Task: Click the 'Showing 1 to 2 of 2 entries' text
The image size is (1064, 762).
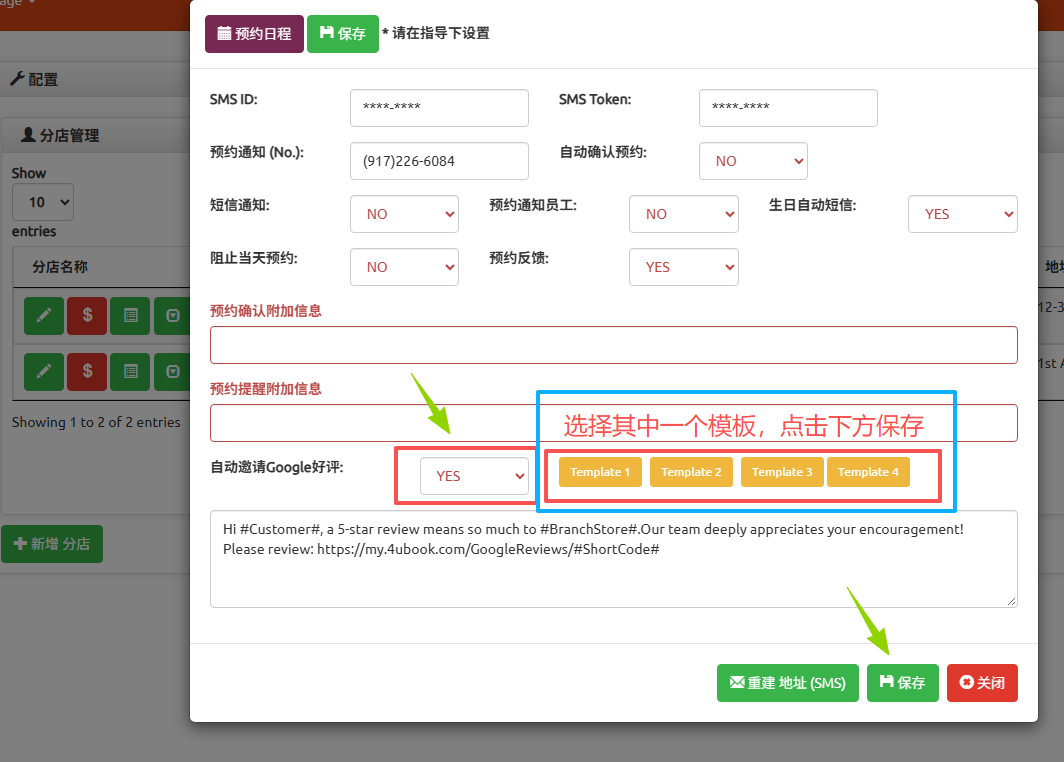Action: pyautogui.click(x=96, y=422)
